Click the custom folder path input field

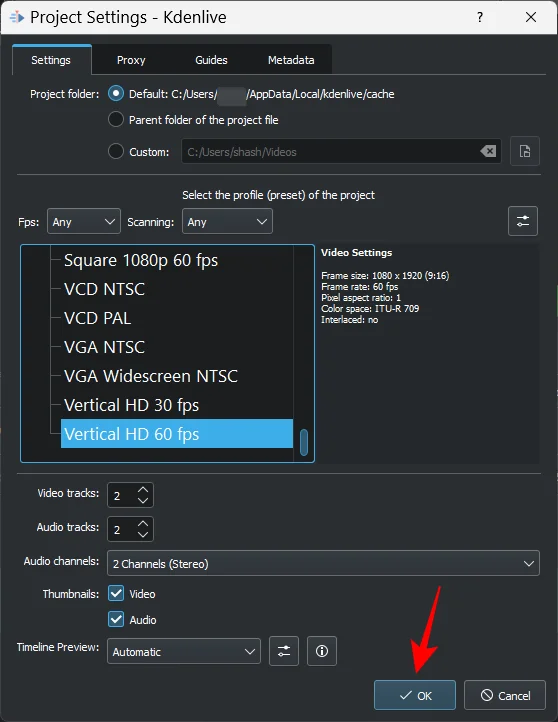tap(341, 151)
